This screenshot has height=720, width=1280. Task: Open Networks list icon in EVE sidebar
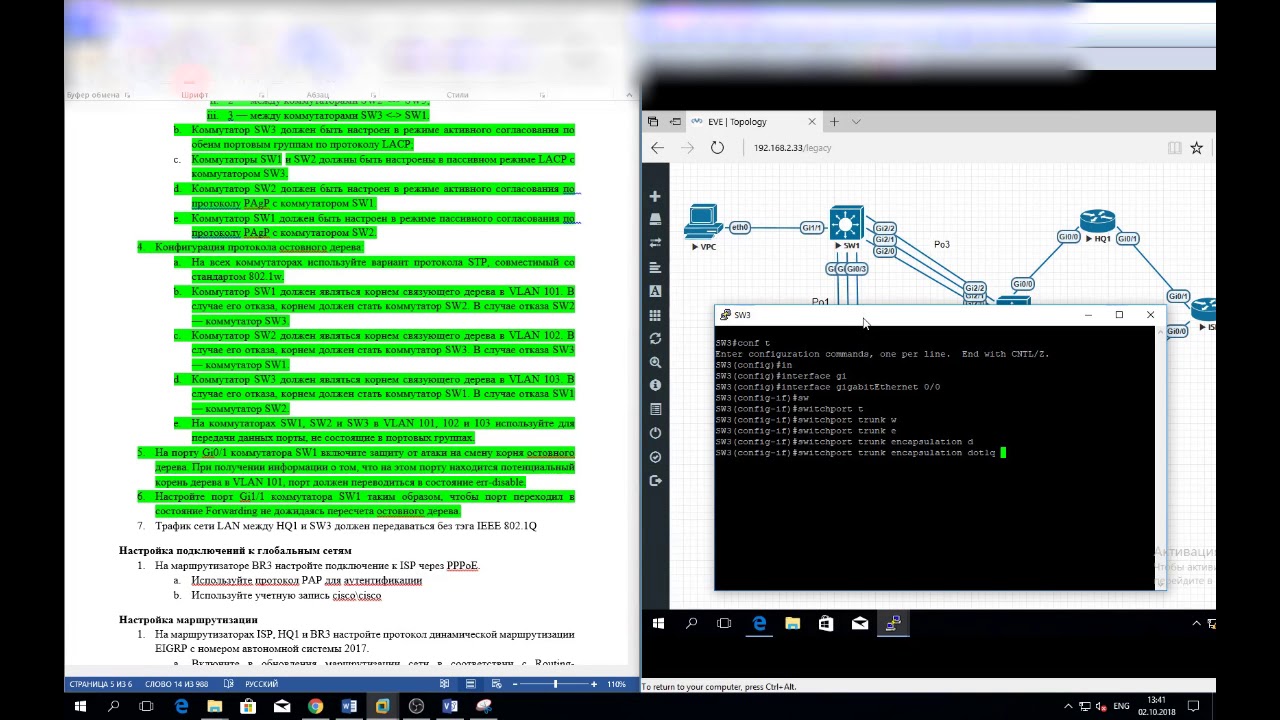click(x=655, y=243)
